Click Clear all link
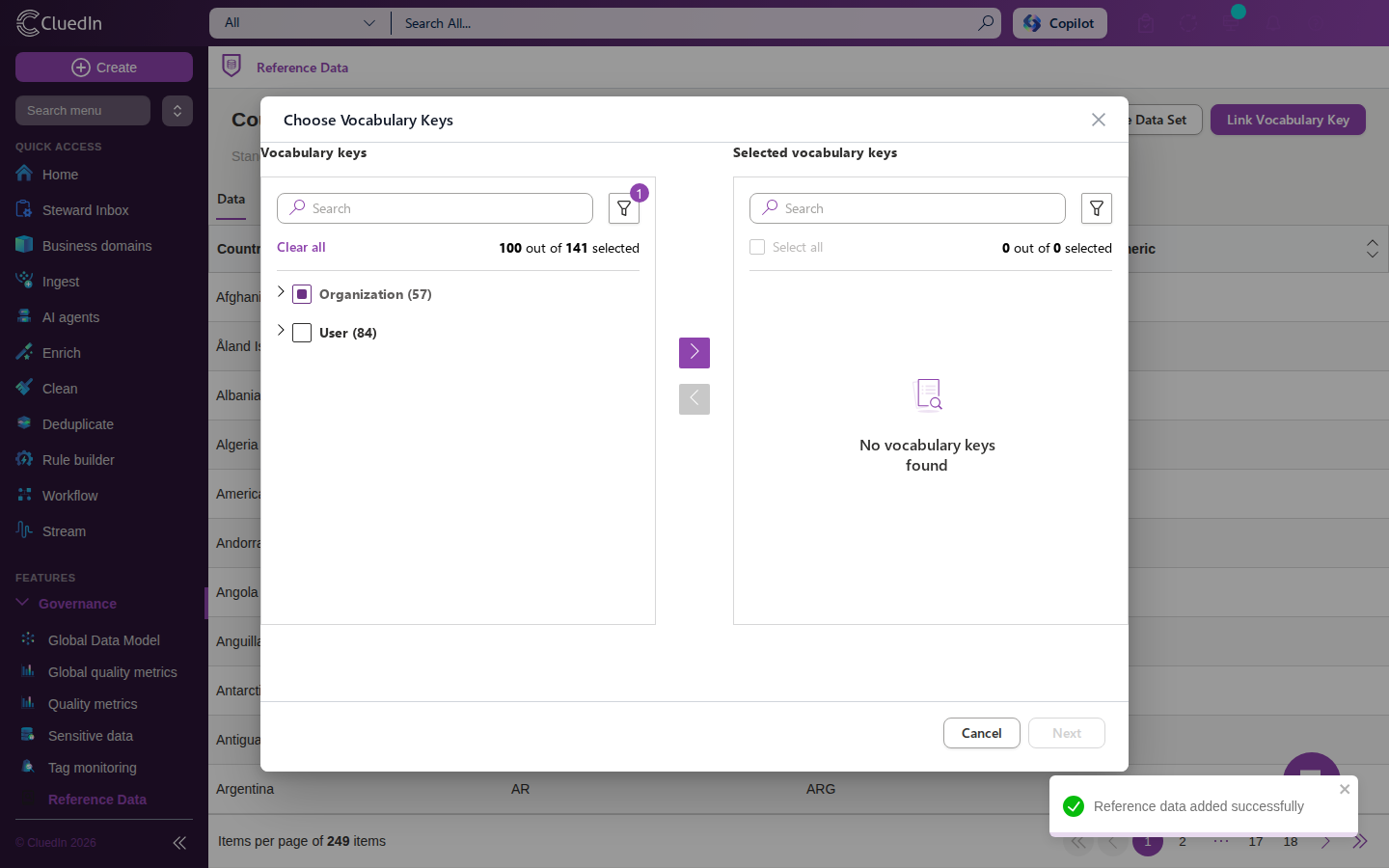1389x868 pixels. [x=301, y=247]
